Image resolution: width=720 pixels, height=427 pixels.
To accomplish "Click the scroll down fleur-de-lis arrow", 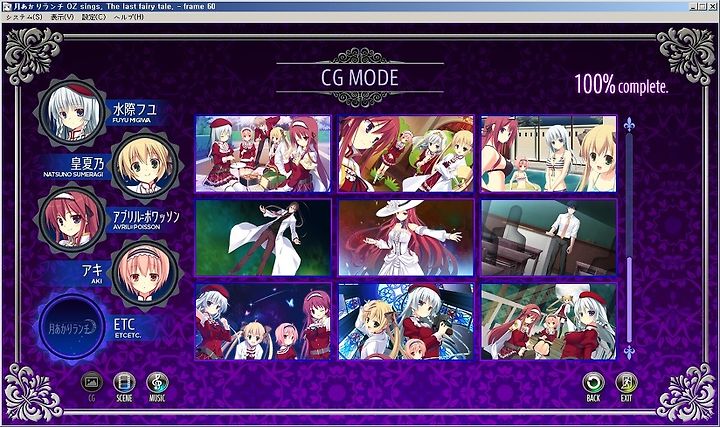I will click(x=629, y=352).
